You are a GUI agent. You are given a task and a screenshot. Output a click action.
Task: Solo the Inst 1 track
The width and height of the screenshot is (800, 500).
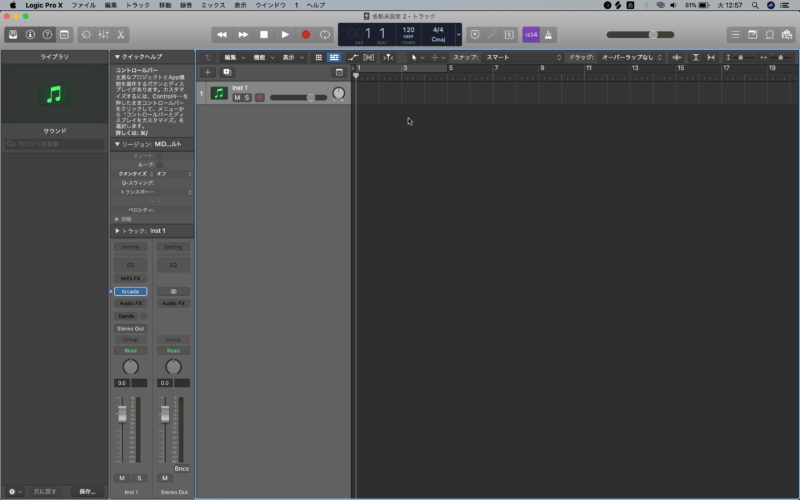pos(247,97)
